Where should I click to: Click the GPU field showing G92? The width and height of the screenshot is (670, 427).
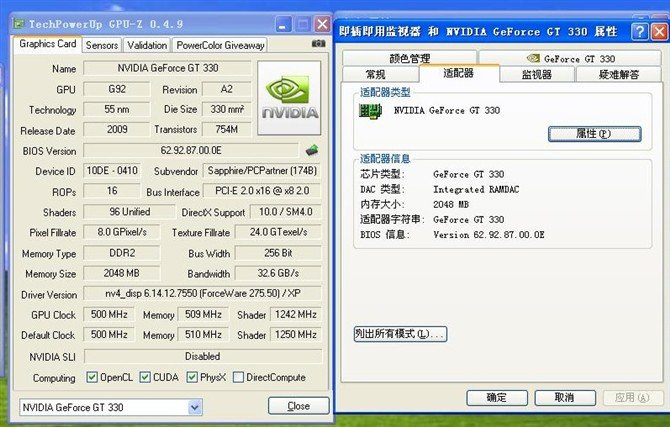coord(117,89)
